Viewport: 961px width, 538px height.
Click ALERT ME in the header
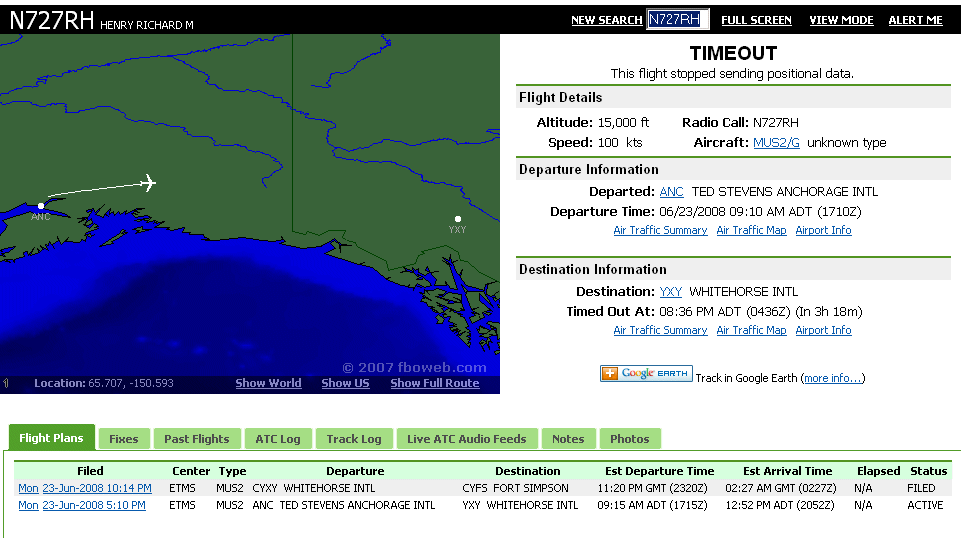click(915, 20)
